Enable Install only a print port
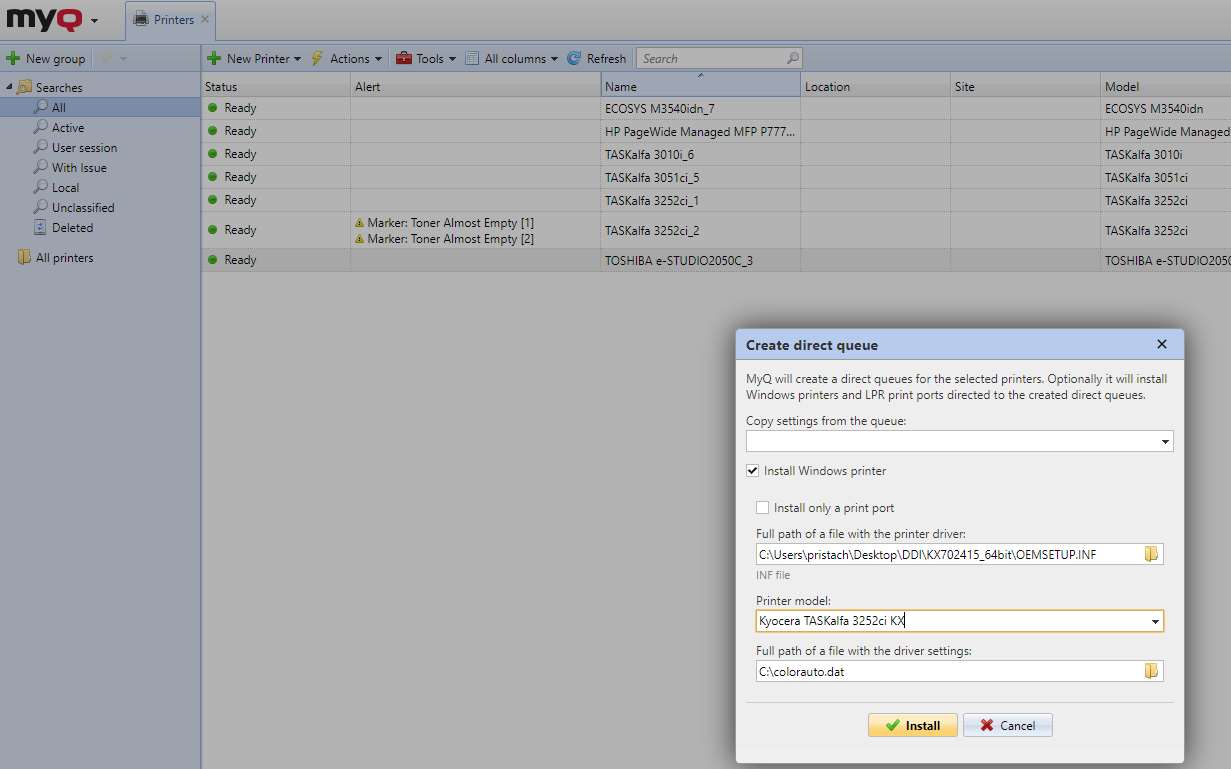 pyautogui.click(x=763, y=508)
